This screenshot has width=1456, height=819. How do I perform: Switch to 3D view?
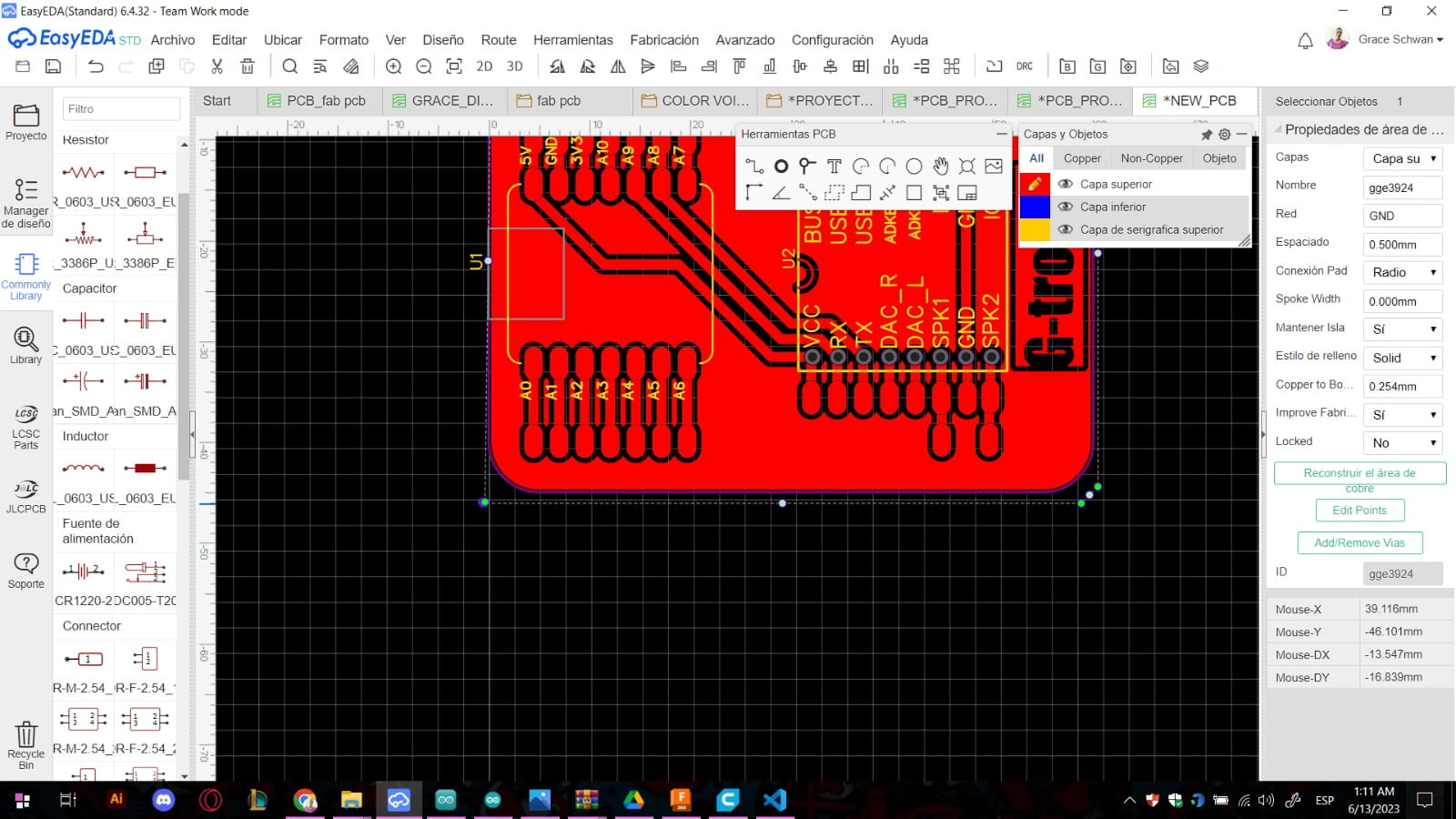tap(515, 66)
